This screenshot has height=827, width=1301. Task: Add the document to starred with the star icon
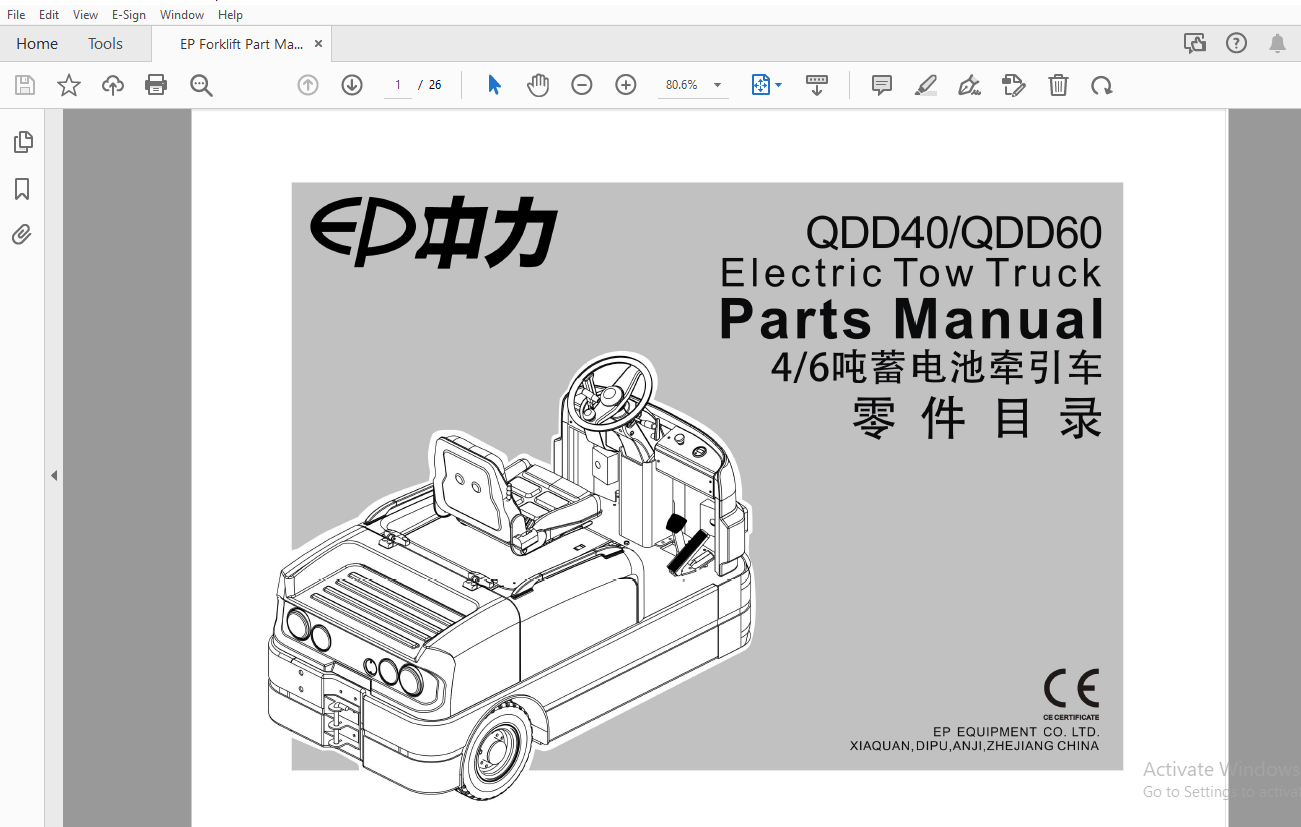coord(69,85)
